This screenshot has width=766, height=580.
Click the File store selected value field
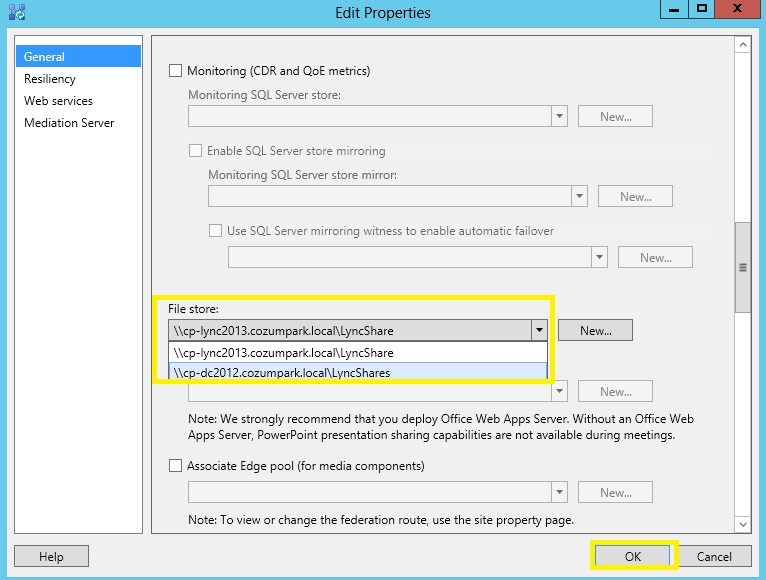350,330
